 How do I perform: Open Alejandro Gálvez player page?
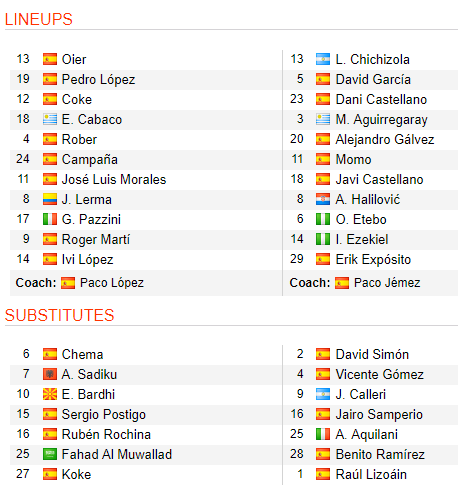pos(385,139)
